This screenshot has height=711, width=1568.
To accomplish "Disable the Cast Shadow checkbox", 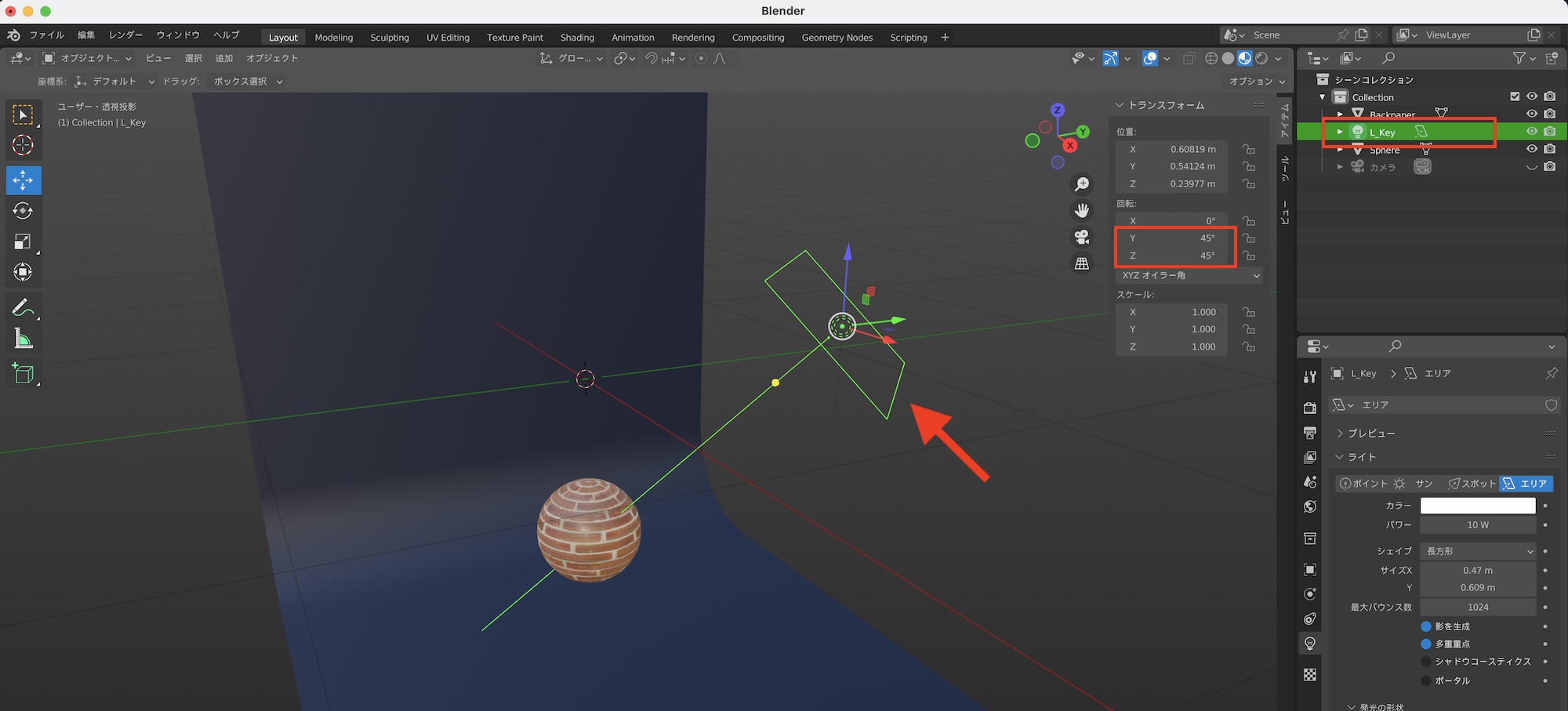I will click(1426, 626).
